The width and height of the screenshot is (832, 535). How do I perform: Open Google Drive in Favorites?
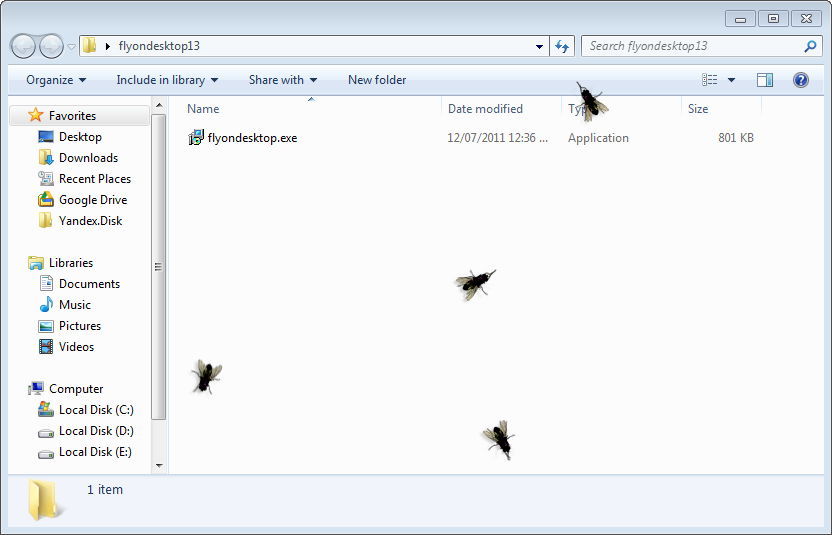point(92,200)
